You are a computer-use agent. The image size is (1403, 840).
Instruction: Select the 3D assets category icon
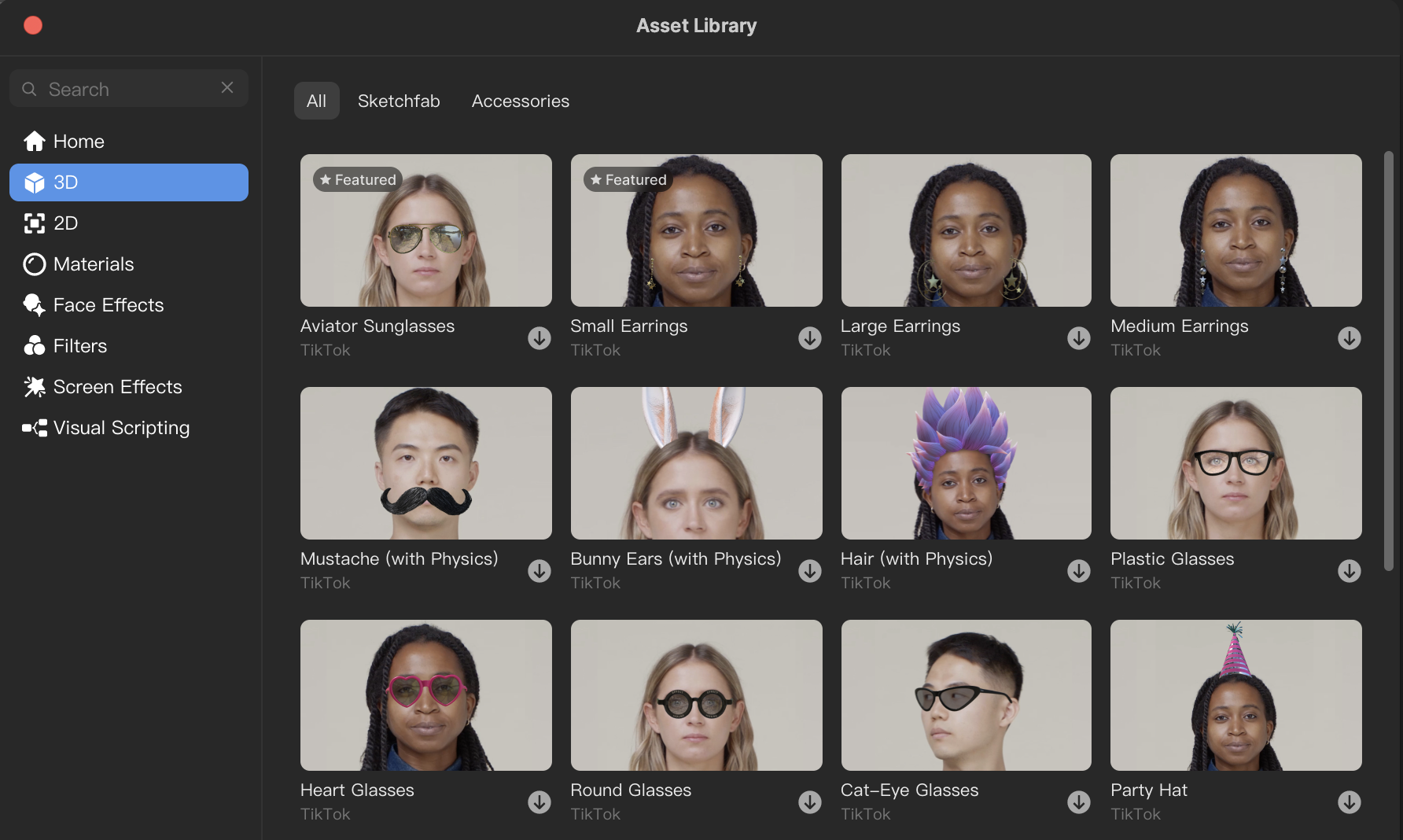35,182
